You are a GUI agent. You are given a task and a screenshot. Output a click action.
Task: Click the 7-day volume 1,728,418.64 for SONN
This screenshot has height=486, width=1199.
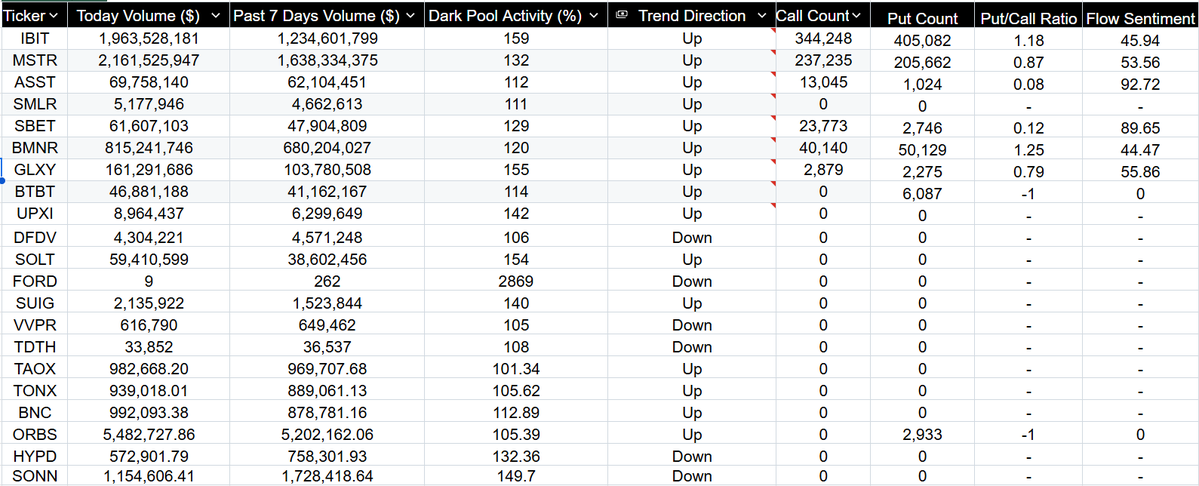(327, 477)
